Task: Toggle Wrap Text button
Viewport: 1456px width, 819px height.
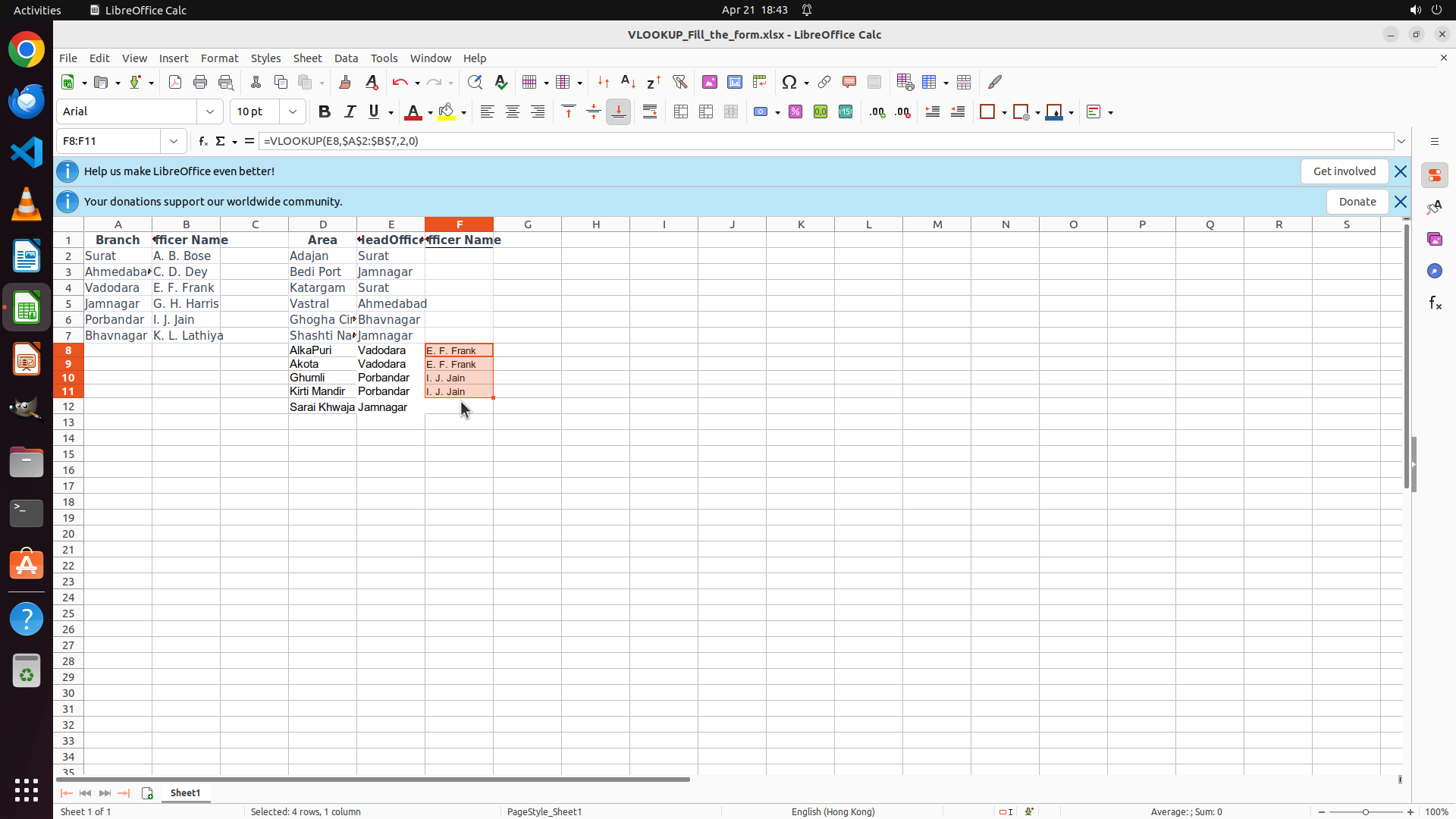Action: pyautogui.click(x=650, y=111)
